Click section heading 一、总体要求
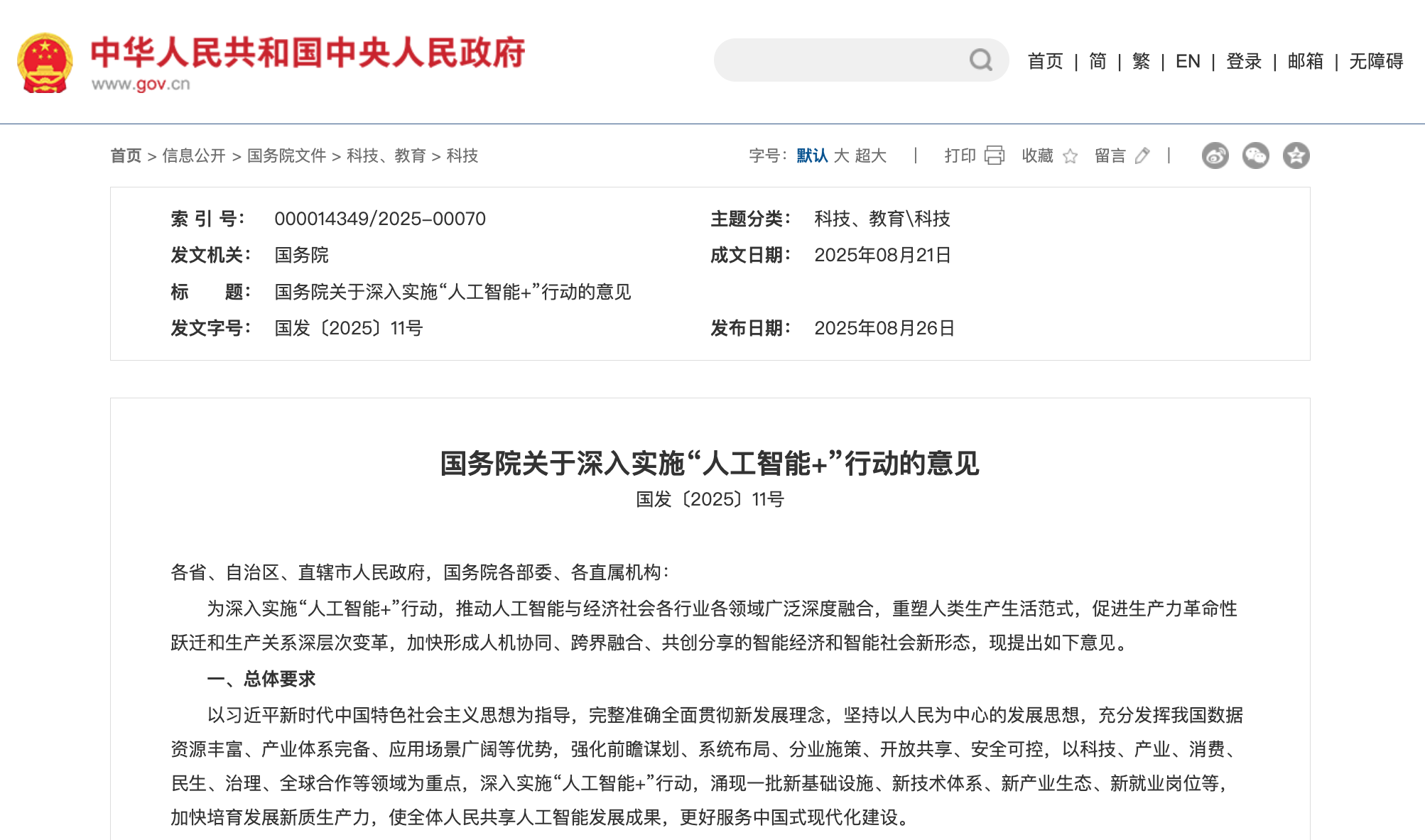 tap(261, 679)
